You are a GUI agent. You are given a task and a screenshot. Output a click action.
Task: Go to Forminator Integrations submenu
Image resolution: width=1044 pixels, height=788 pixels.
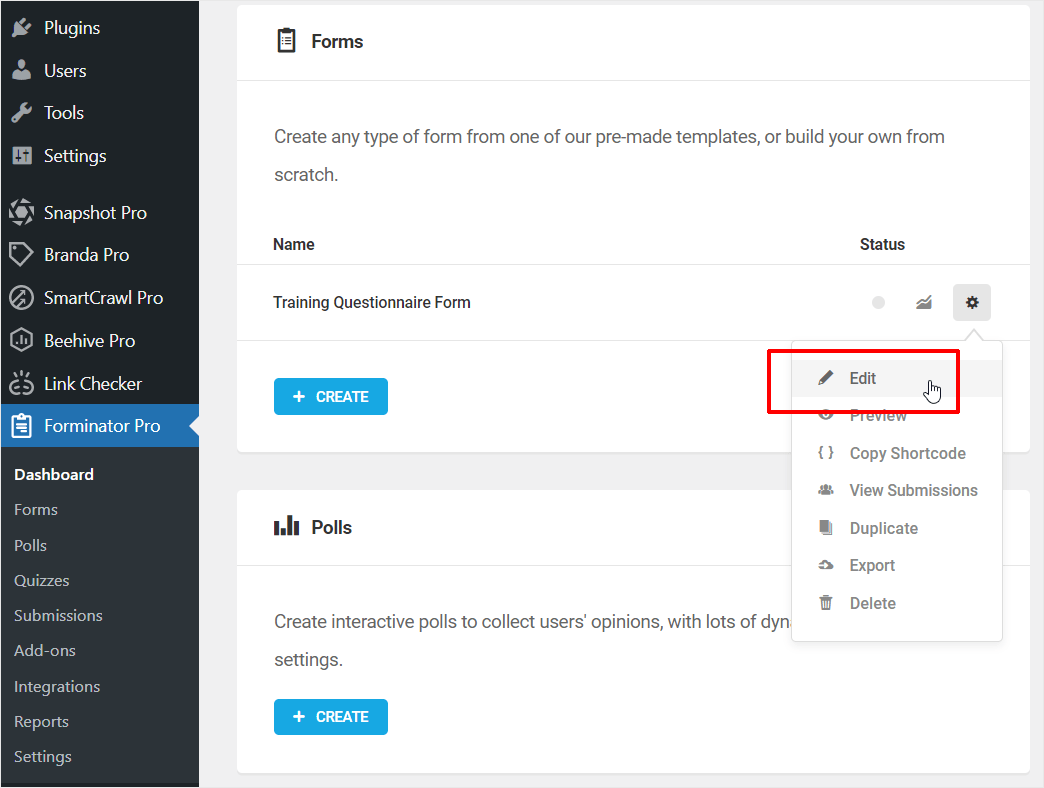pyautogui.click(x=57, y=687)
